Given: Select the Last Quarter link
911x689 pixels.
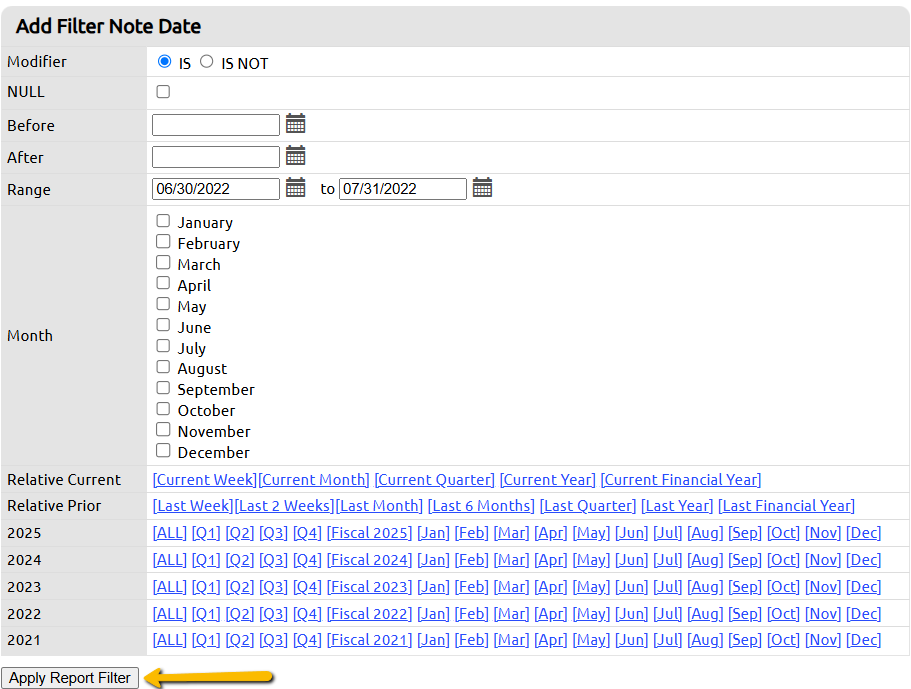Looking at the screenshot, I should tap(588, 506).
